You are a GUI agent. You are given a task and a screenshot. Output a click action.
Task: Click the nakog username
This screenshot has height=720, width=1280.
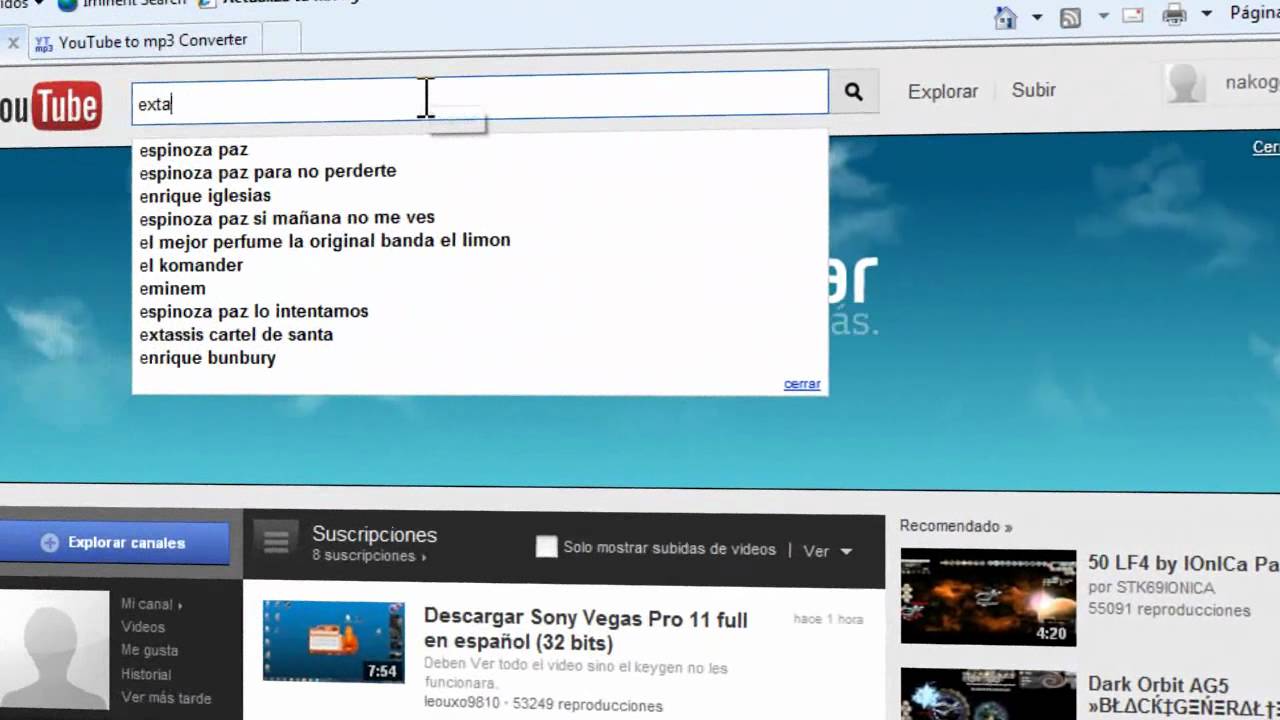[x=1252, y=83]
